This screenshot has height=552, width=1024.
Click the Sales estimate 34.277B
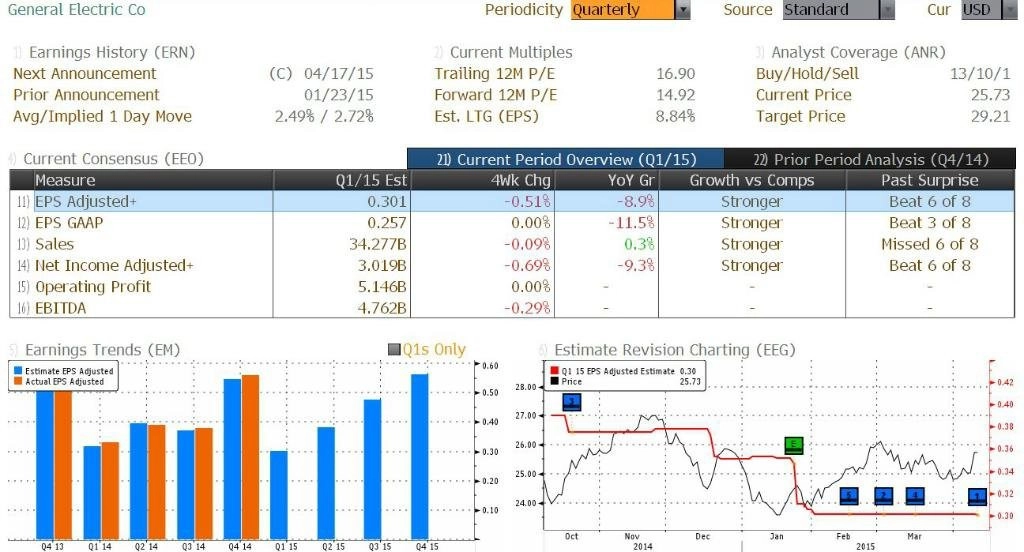pyautogui.click(x=377, y=244)
